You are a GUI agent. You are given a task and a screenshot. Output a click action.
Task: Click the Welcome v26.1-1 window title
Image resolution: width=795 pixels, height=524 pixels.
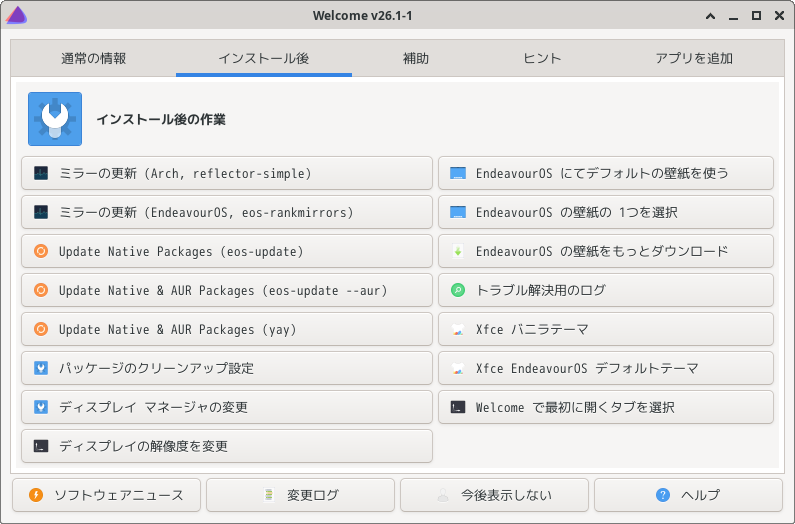pos(363,16)
